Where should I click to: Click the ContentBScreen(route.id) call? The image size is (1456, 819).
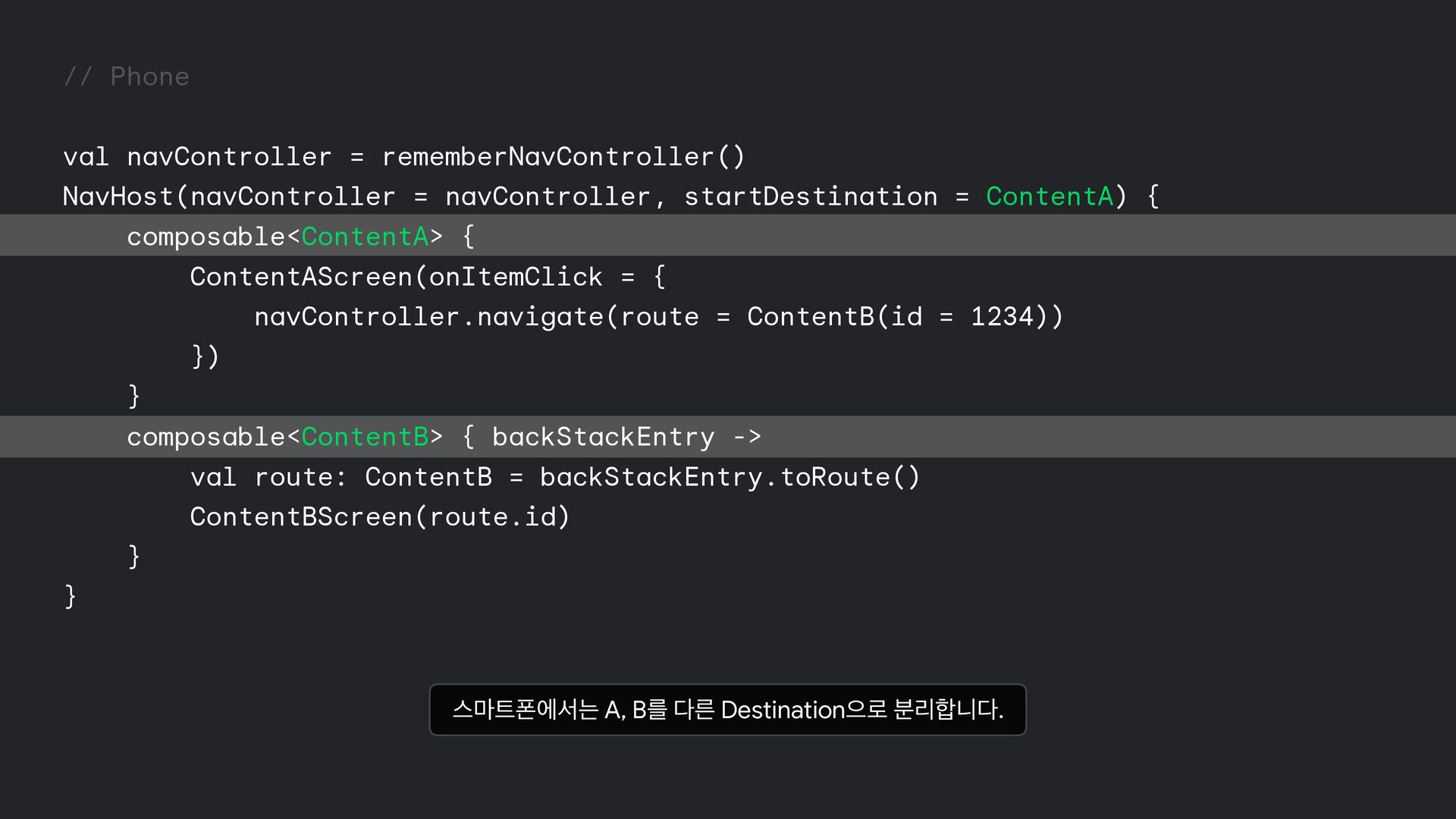pos(379,517)
